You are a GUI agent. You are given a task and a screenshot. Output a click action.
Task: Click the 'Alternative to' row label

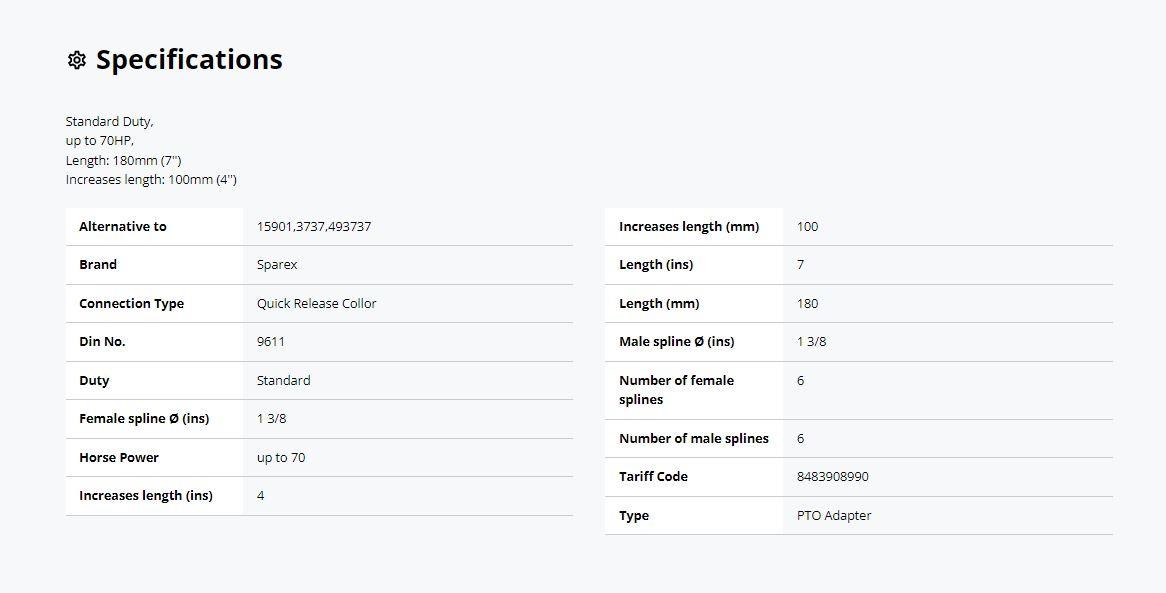(123, 227)
